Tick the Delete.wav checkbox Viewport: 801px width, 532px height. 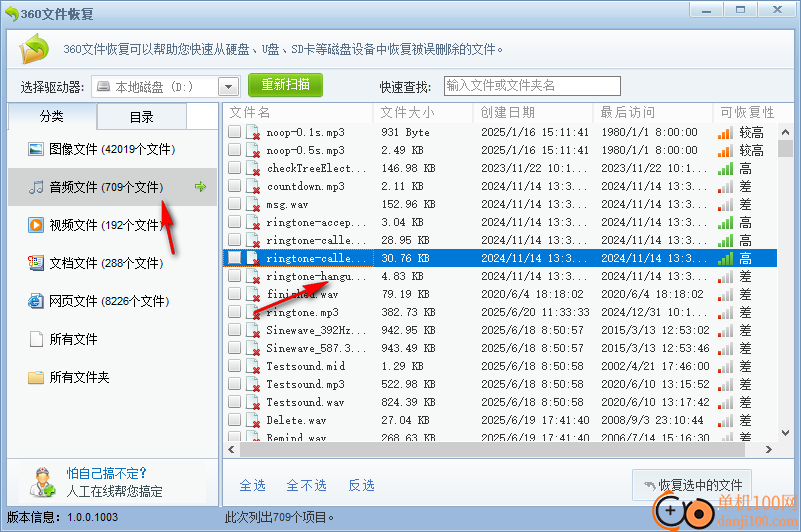pyautogui.click(x=234, y=420)
